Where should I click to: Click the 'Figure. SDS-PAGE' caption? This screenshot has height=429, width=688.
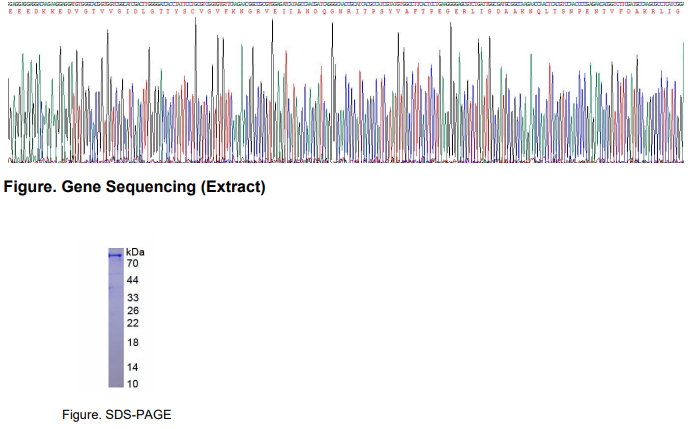(x=117, y=415)
